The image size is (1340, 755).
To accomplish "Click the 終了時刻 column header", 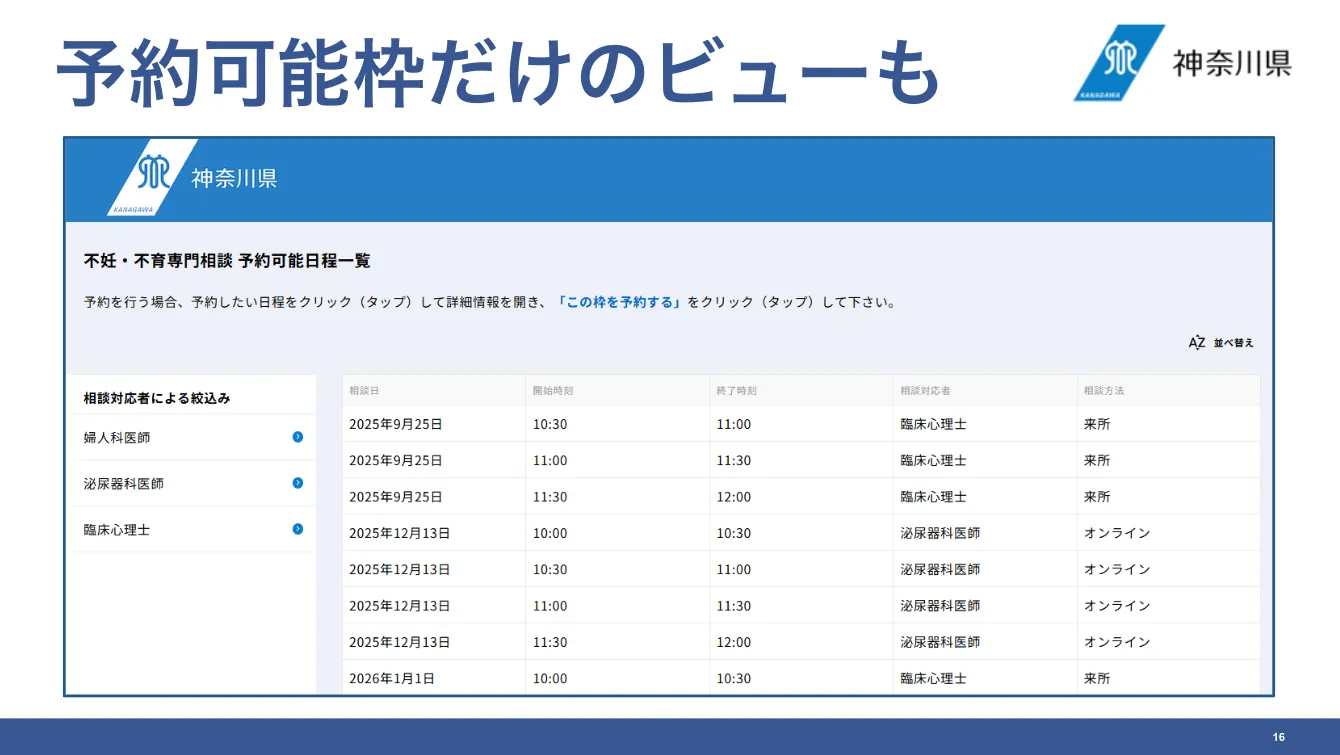I will coord(736,390).
